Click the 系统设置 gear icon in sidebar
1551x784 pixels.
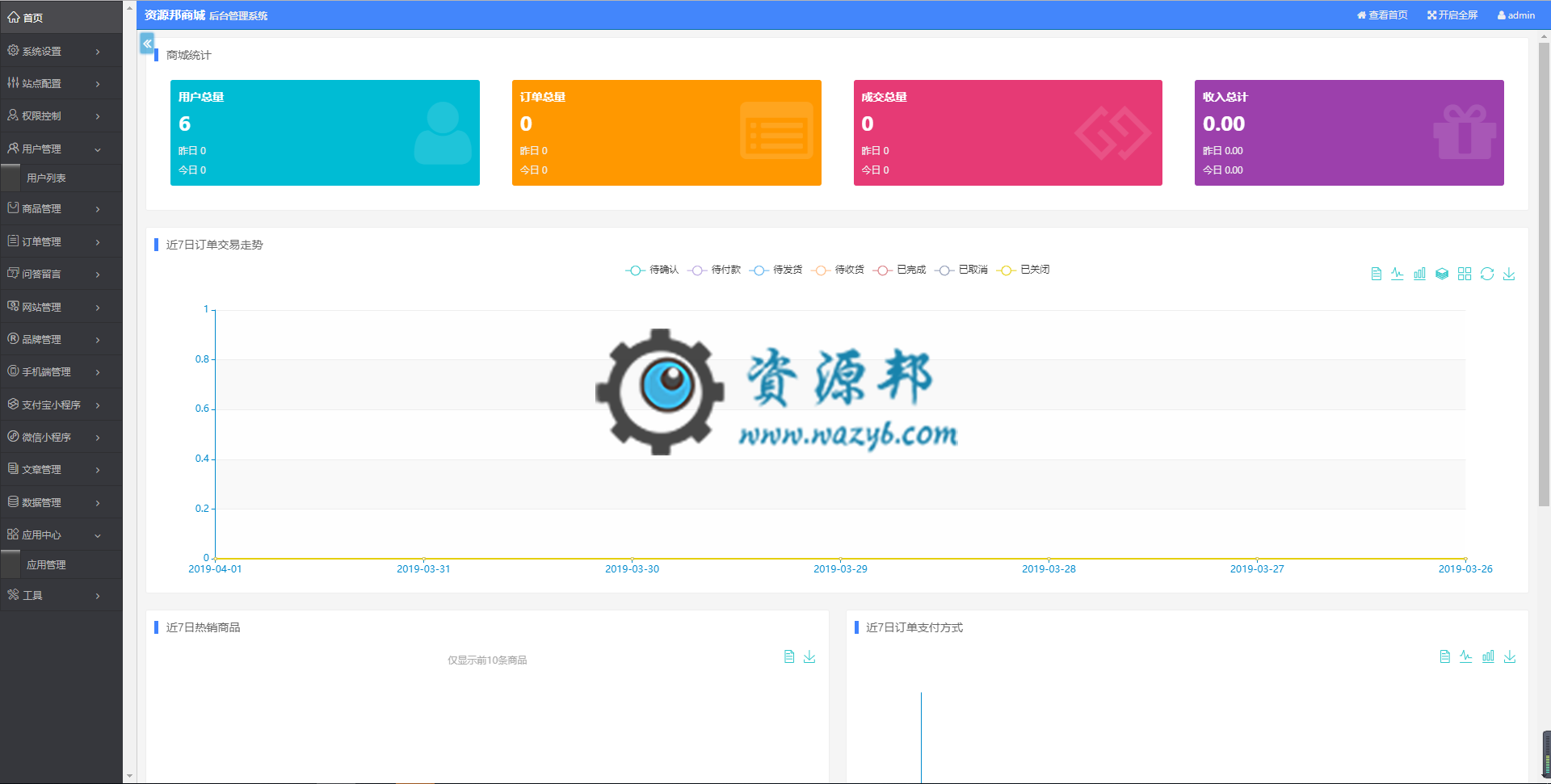point(13,50)
